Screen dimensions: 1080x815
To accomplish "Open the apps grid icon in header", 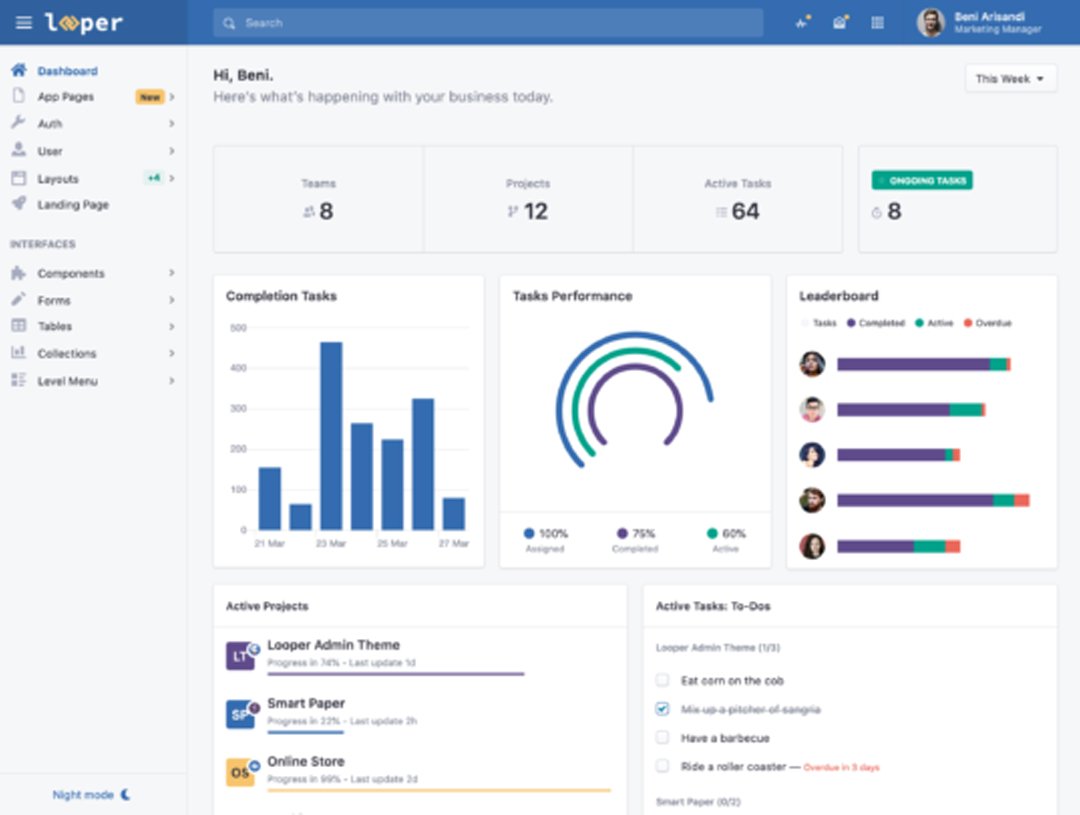I will pyautogui.click(x=878, y=23).
